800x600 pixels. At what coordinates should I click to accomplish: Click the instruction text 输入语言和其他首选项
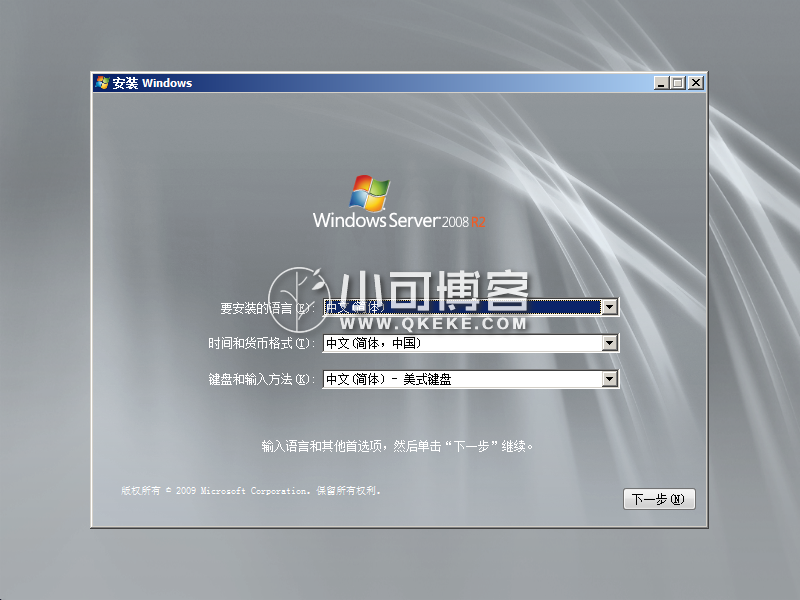(397, 446)
